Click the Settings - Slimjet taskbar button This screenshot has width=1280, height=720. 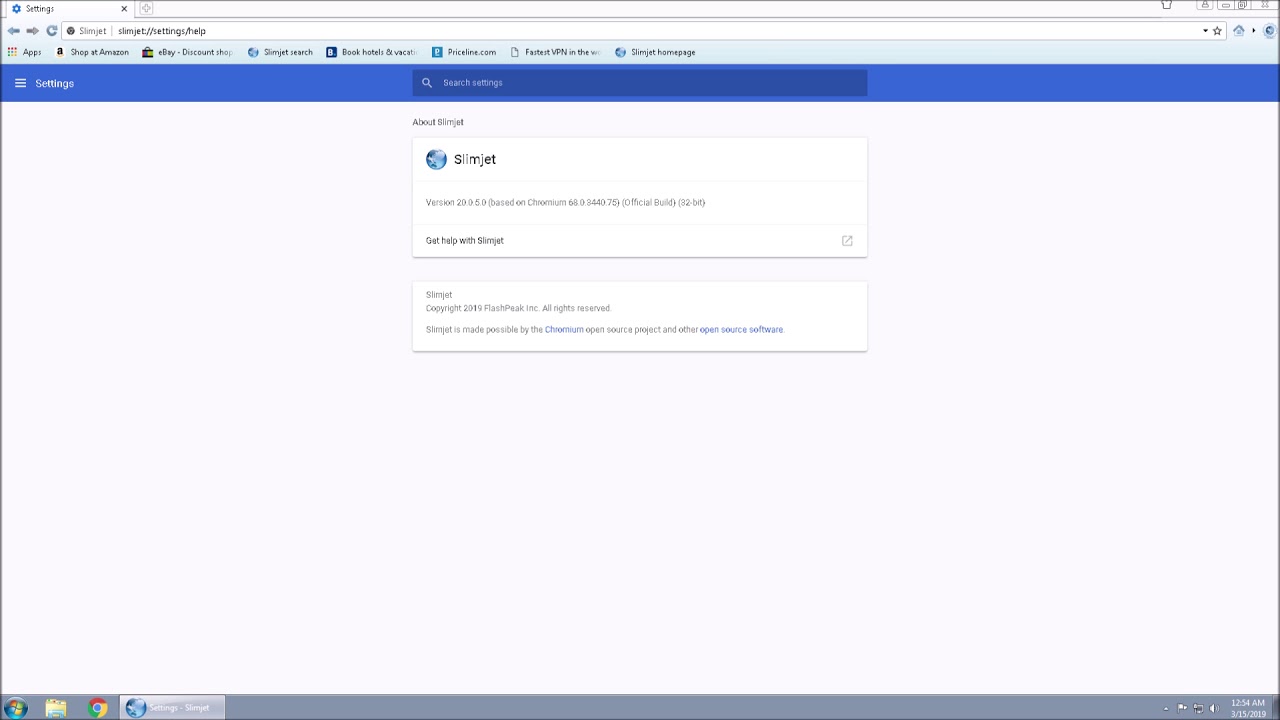(172, 708)
